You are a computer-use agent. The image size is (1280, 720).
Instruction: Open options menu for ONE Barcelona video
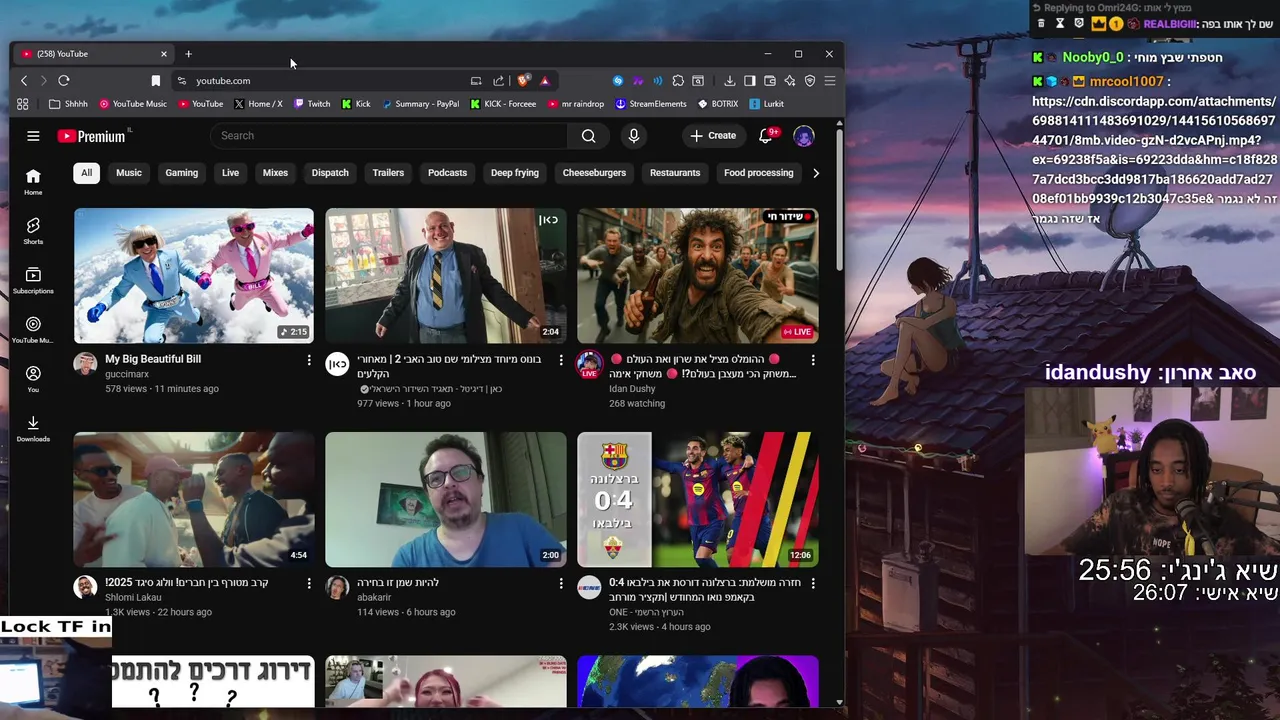pos(812,583)
